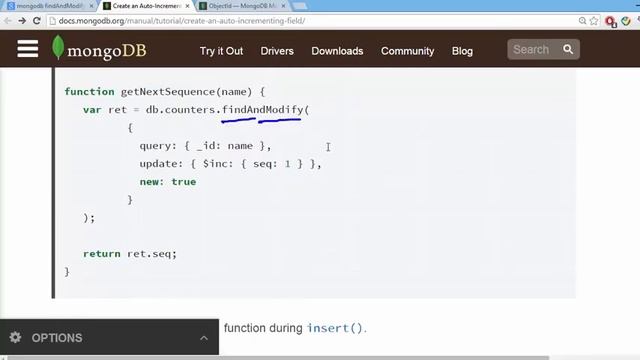Select Create an Auto-Incrementing tab

147,6
